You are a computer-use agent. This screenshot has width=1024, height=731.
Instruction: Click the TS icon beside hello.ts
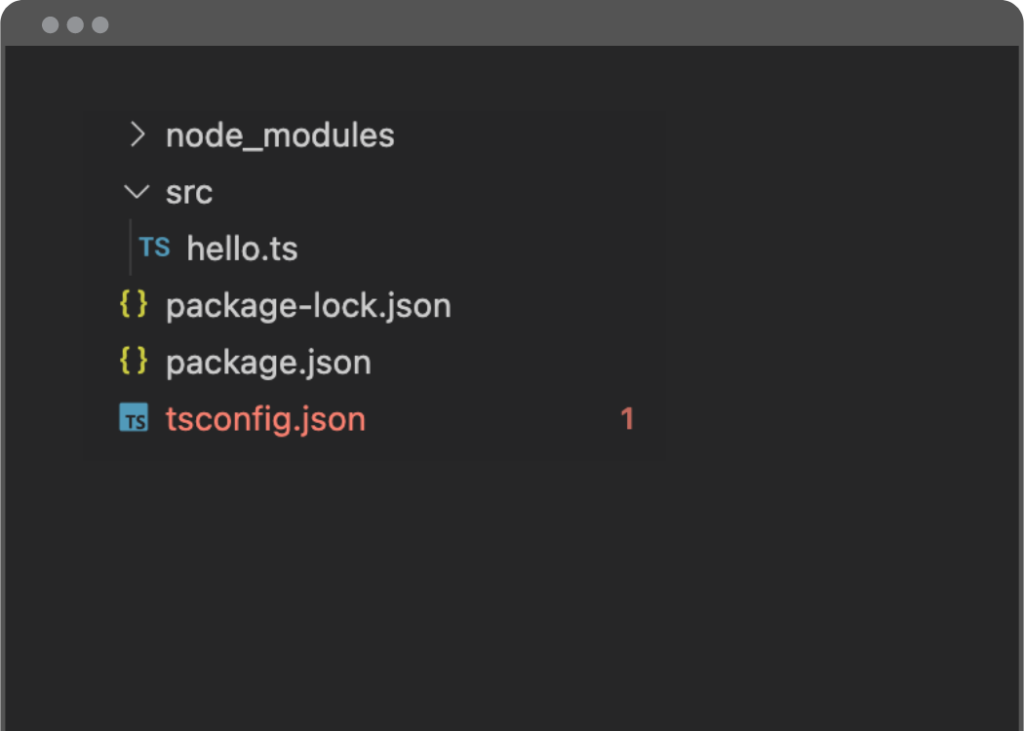pyautogui.click(x=155, y=248)
